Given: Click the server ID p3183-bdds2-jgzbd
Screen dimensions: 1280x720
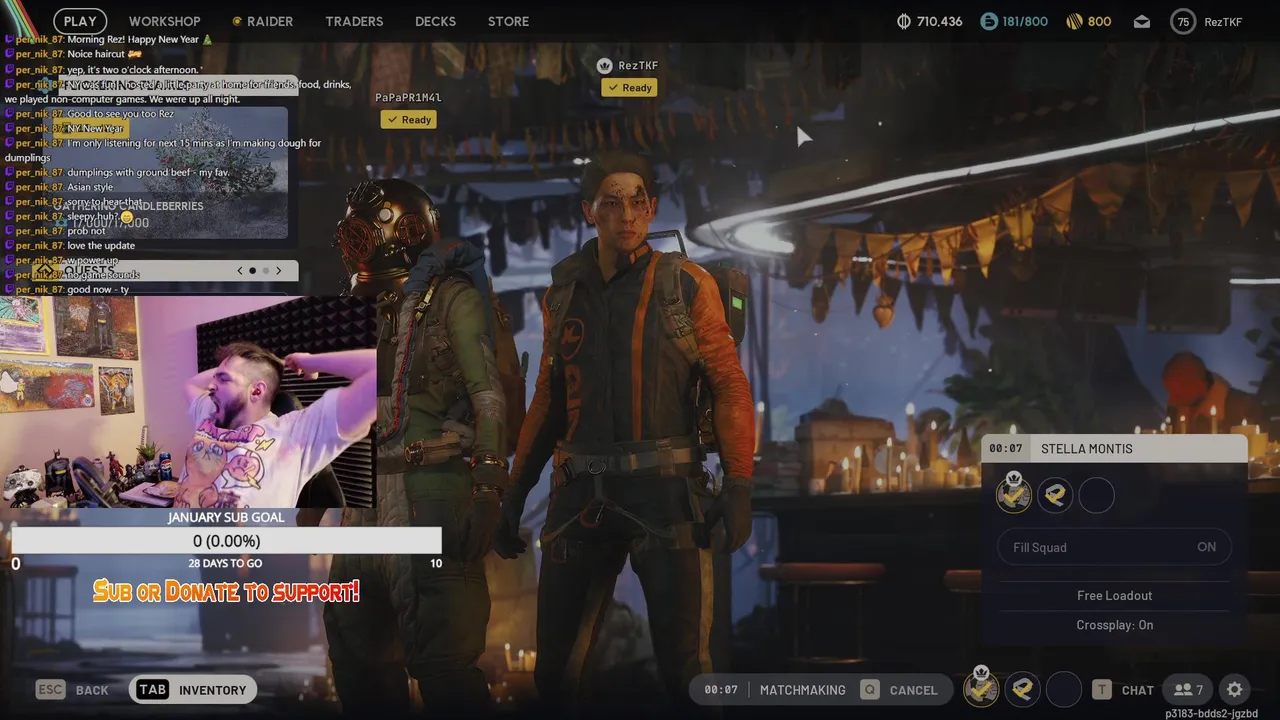Looking at the screenshot, I should 1211,714.
